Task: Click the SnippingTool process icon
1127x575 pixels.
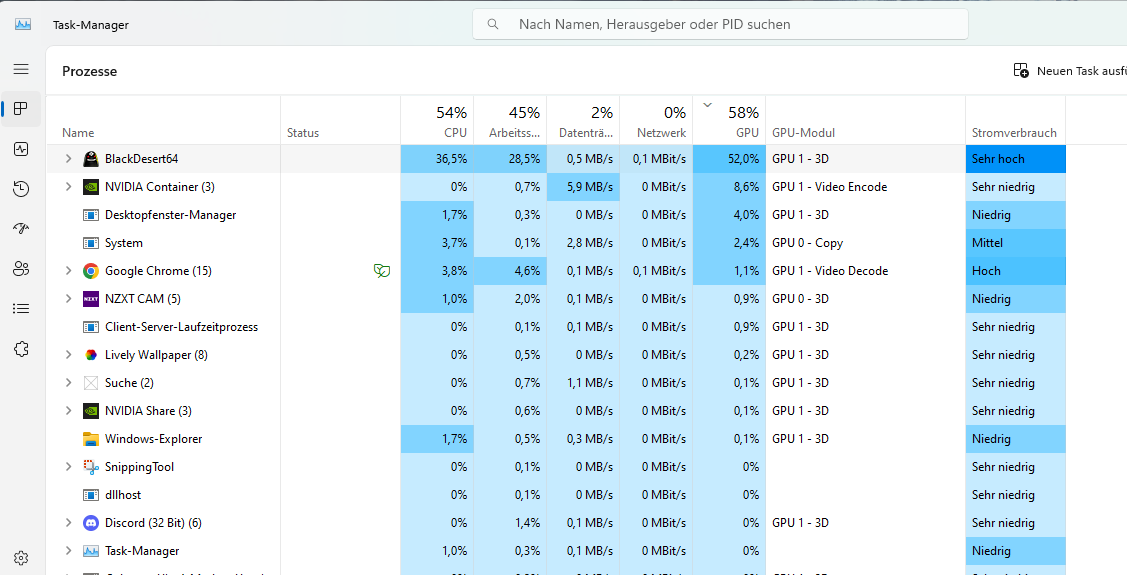Action: click(91, 467)
